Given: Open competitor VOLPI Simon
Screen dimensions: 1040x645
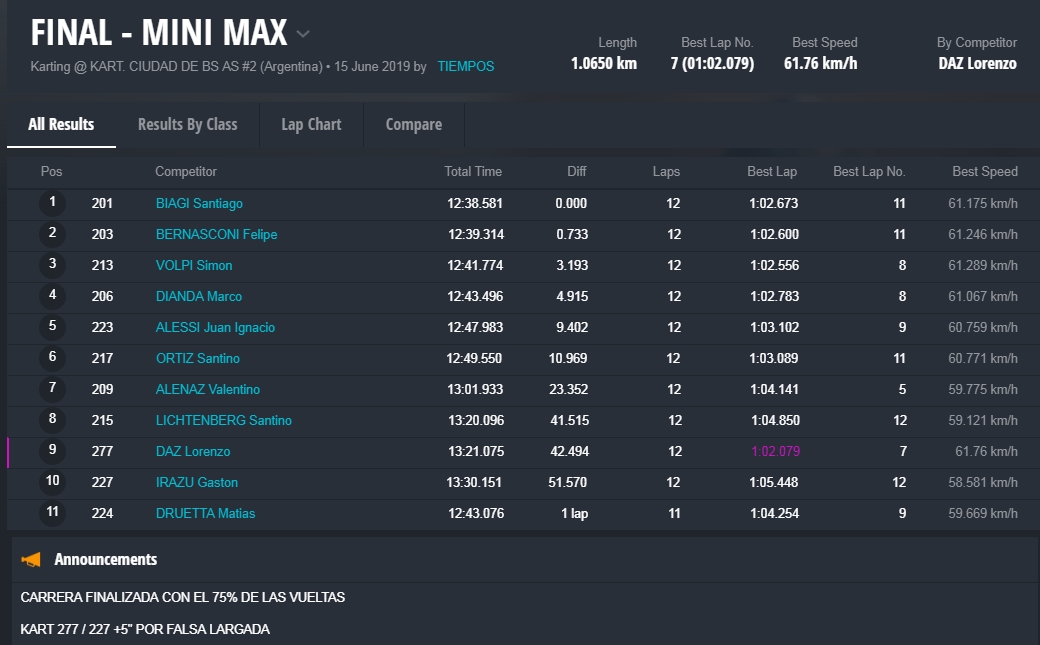Looking at the screenshot, I should tap(194, 265).
